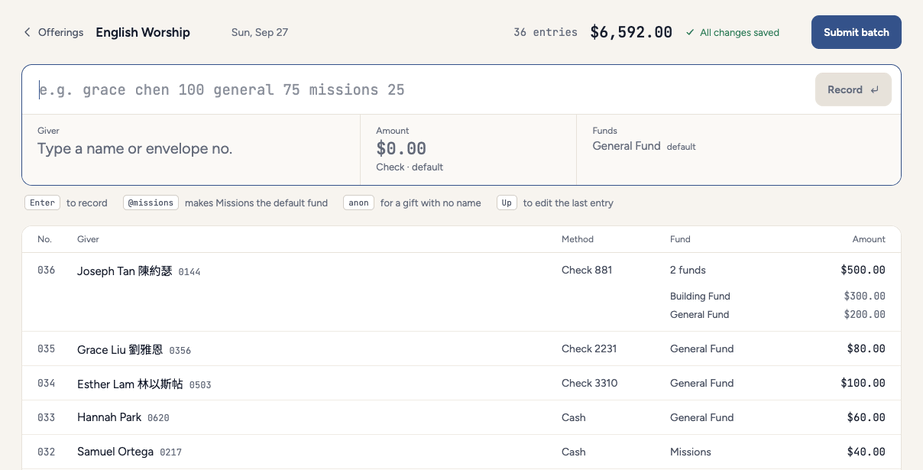Change the Check default payment method

click(410, 167)
